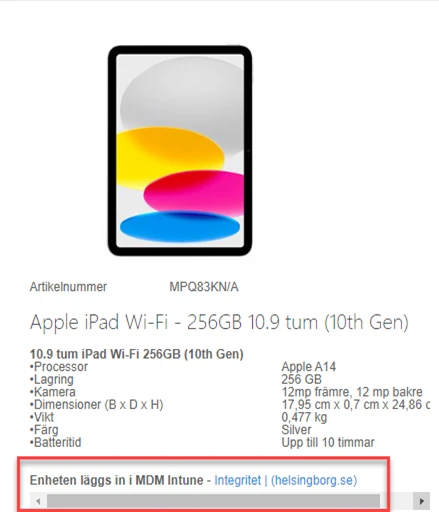Click the blue oval on iPad wallpaper
This screenshot has height=512, width=439.
coord(180,227)
